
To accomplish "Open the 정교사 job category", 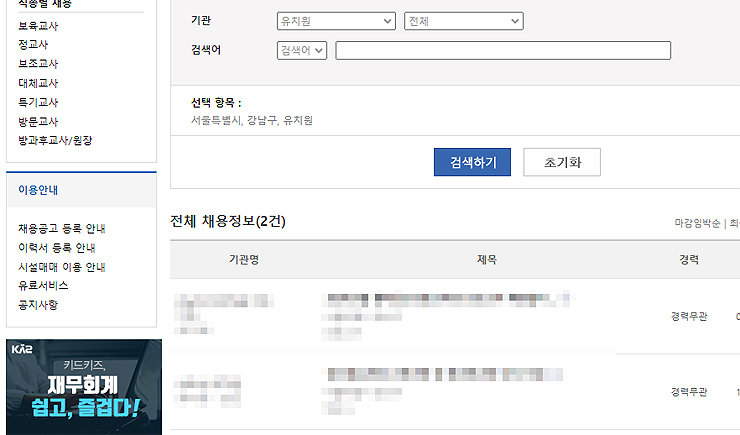I will [x=33, y=44].
